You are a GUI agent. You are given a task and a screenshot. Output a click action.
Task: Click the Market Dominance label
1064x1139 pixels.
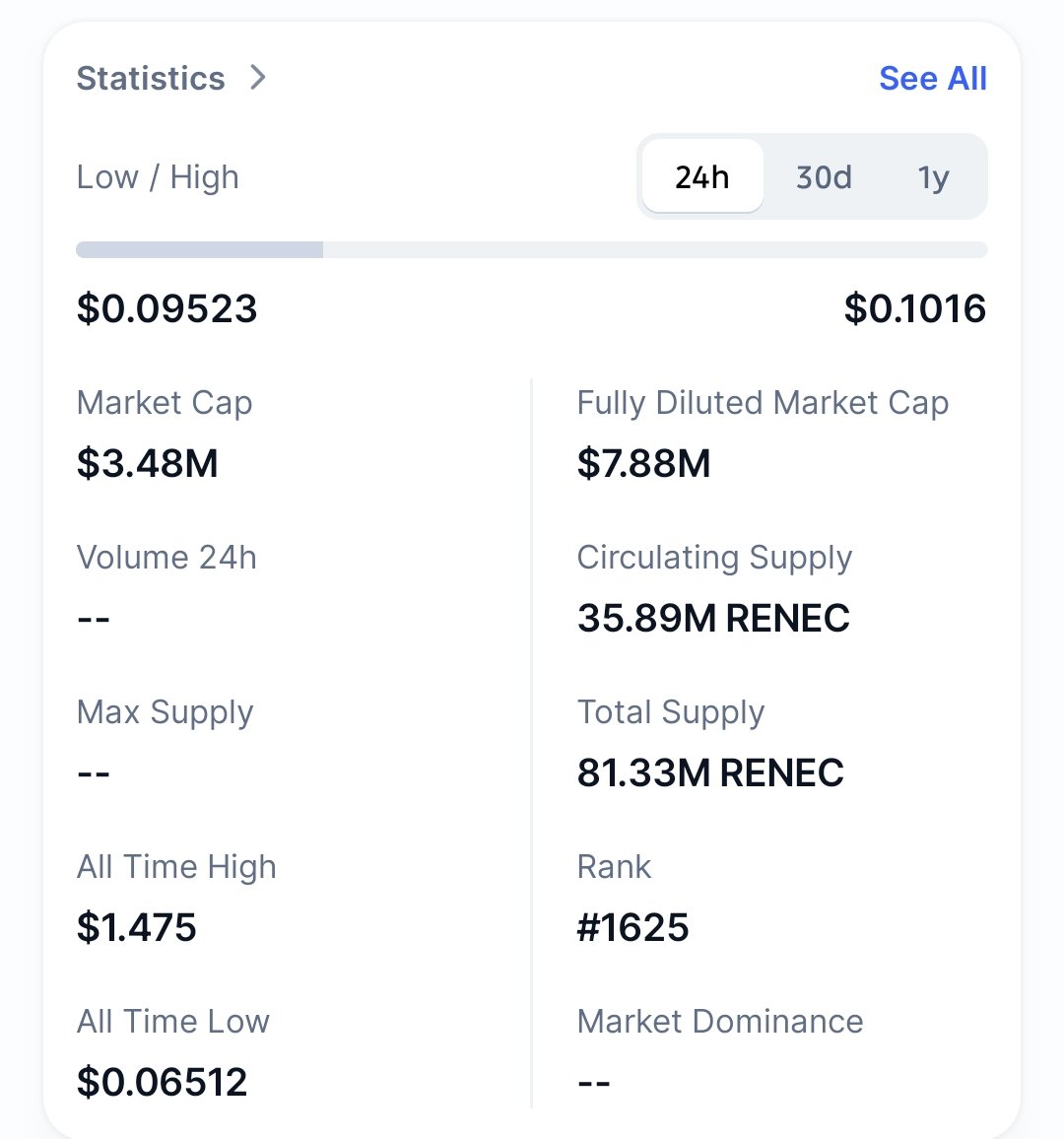coord(720,1022)
